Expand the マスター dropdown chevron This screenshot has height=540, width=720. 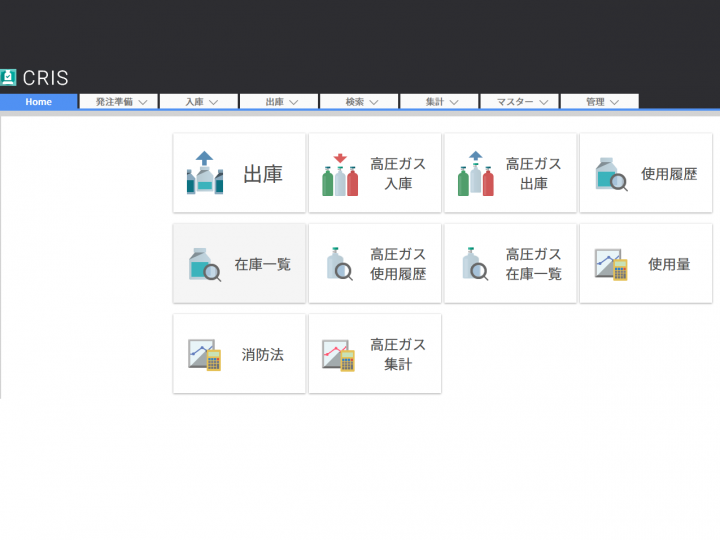click(x=544, y=102)
